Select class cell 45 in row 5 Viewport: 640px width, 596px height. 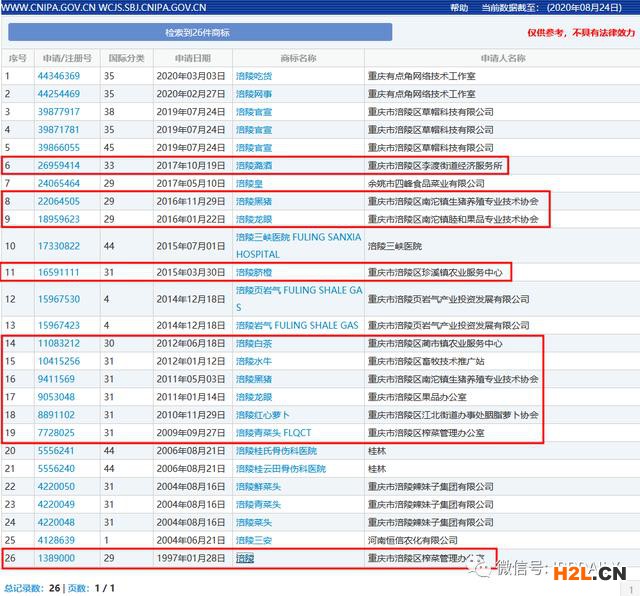[x=109, y=148]
